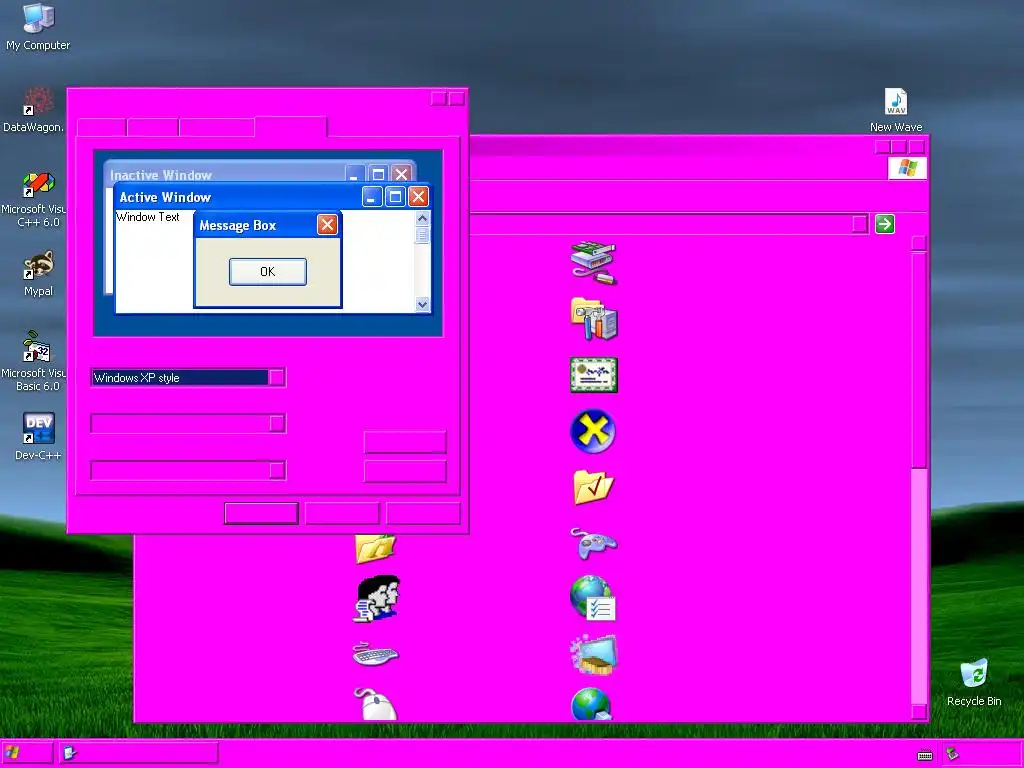Click the tray icon beside the keyboard icon

pyautogui.click(x=953, y=754)
